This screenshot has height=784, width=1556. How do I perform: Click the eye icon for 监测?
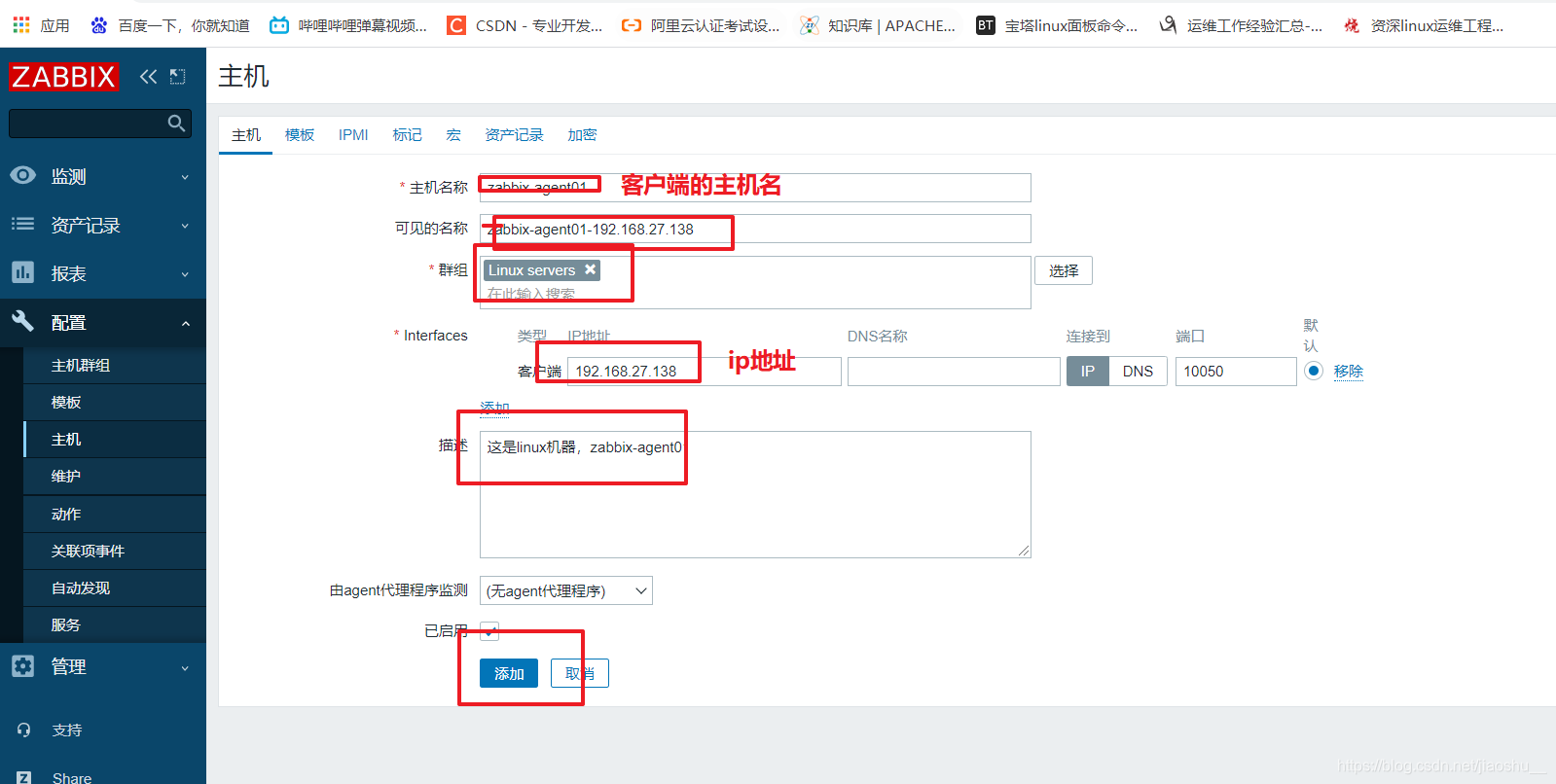point(22,175)
